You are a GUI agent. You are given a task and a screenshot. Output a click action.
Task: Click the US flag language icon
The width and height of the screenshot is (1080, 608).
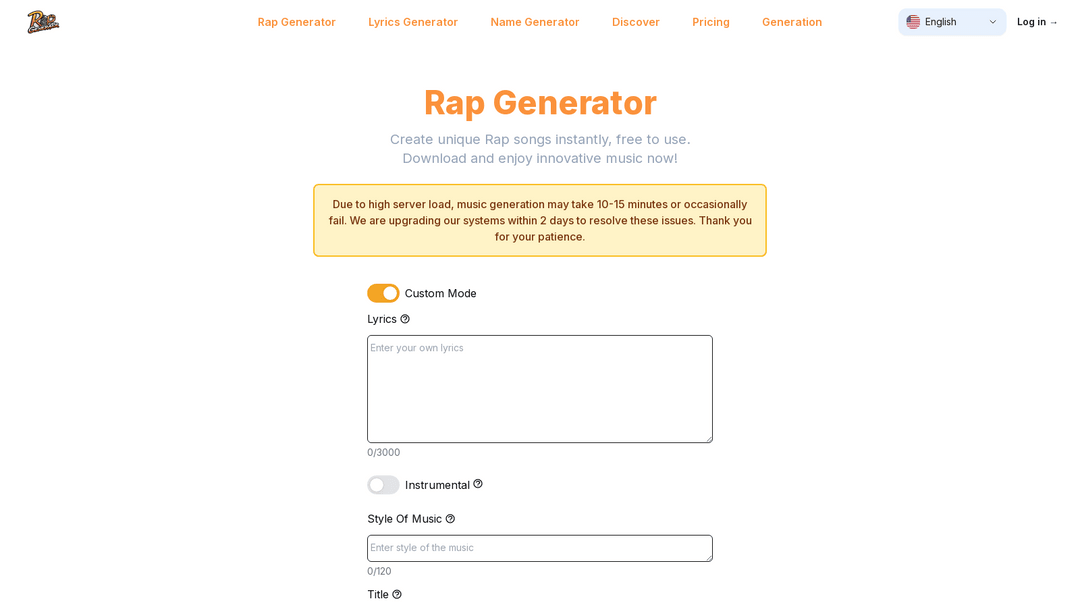(913, 22)
